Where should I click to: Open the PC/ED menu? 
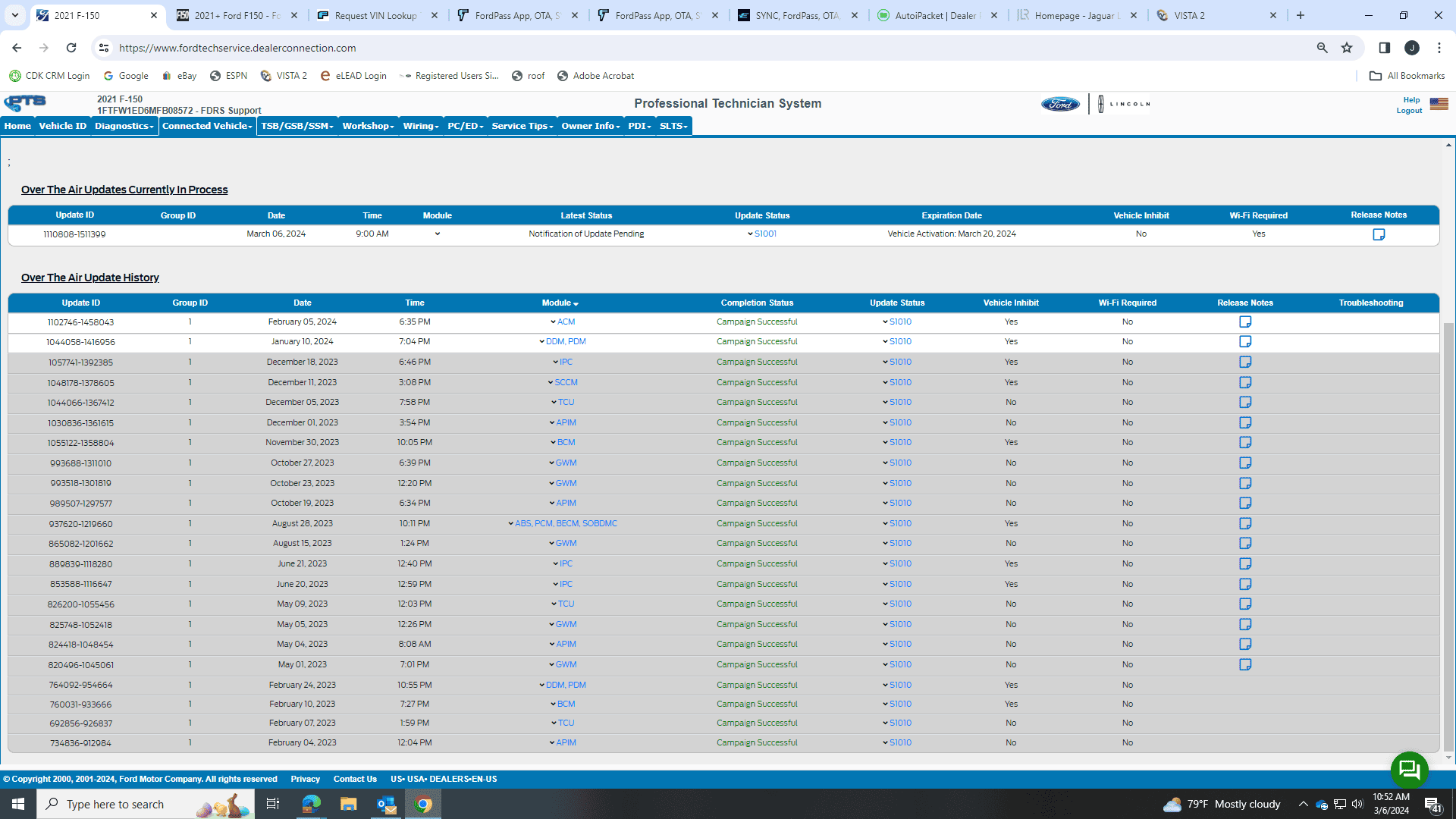(x=465, y=126)
